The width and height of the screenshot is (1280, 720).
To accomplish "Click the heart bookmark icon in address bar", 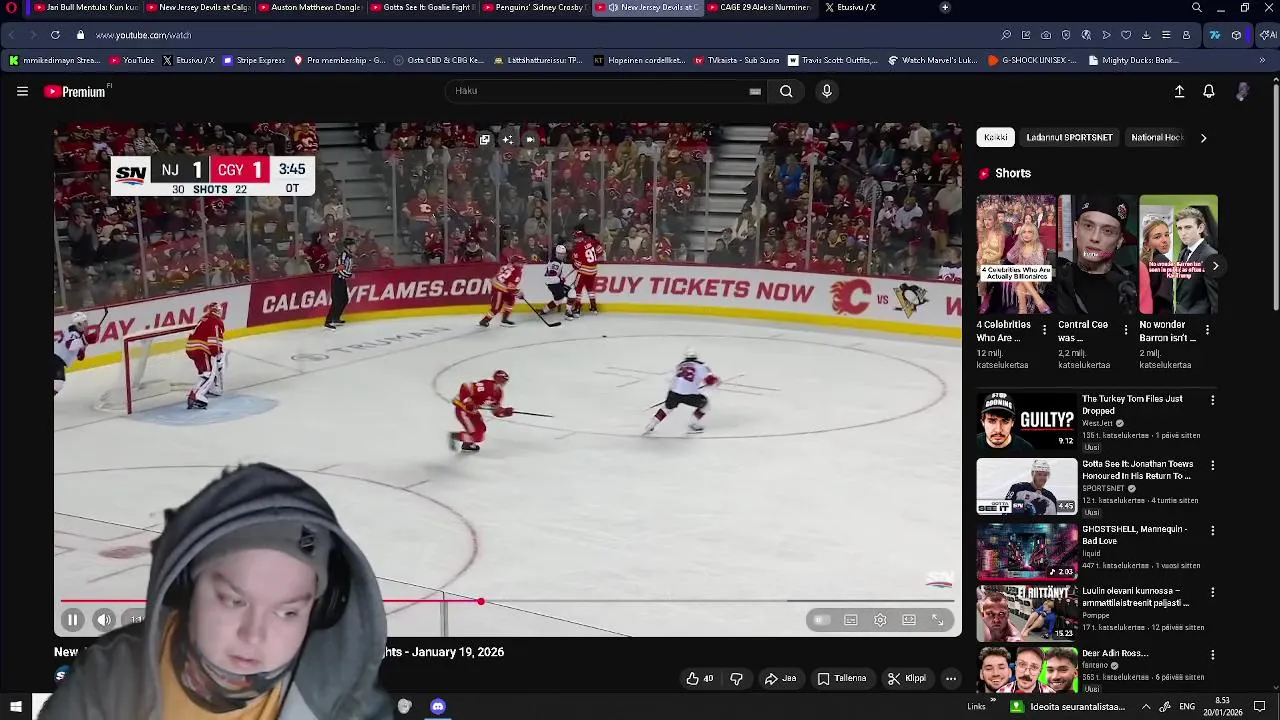I will point(1126,35).
